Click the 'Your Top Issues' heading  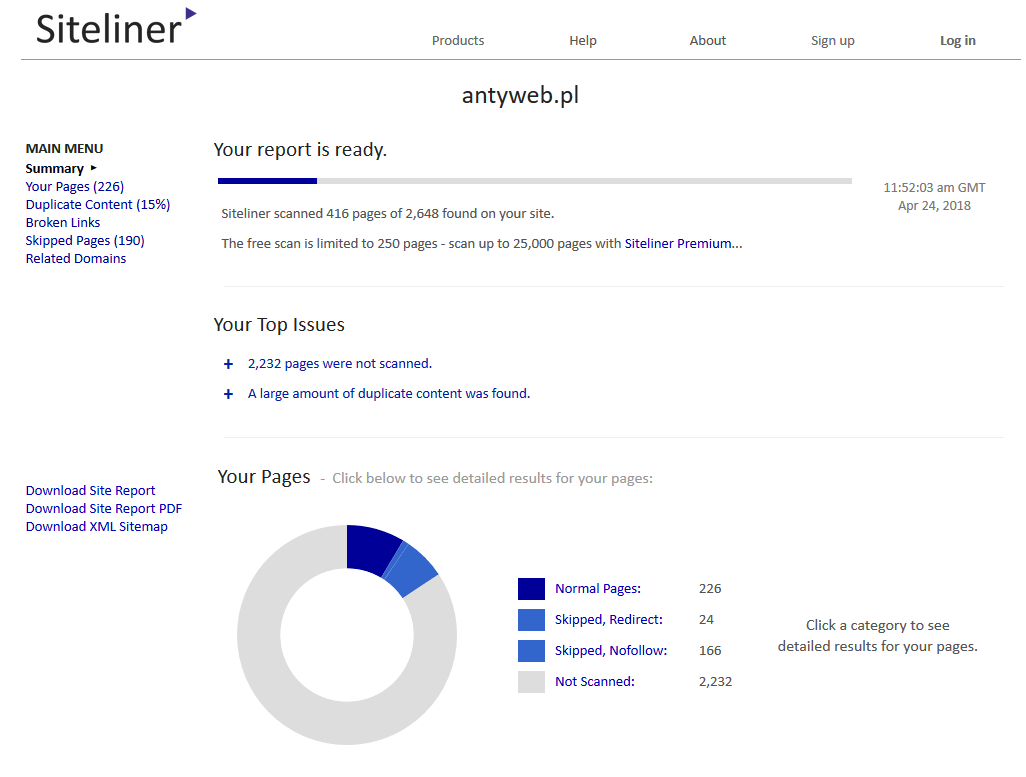[x=279, y=325]
